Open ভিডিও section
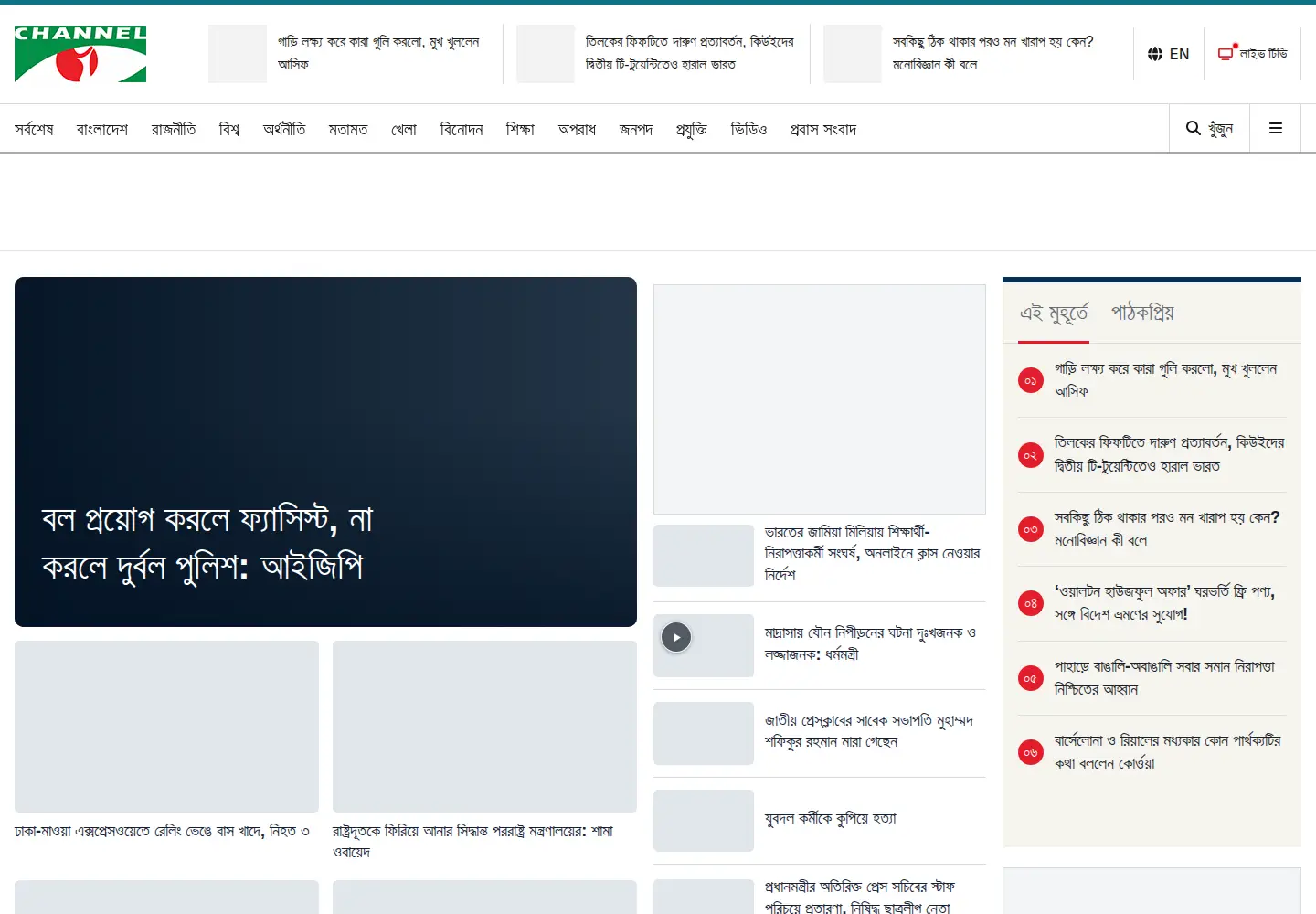The height and width of the screenshot is (914, 1316). pyautogui.click(x=748, y=130)
